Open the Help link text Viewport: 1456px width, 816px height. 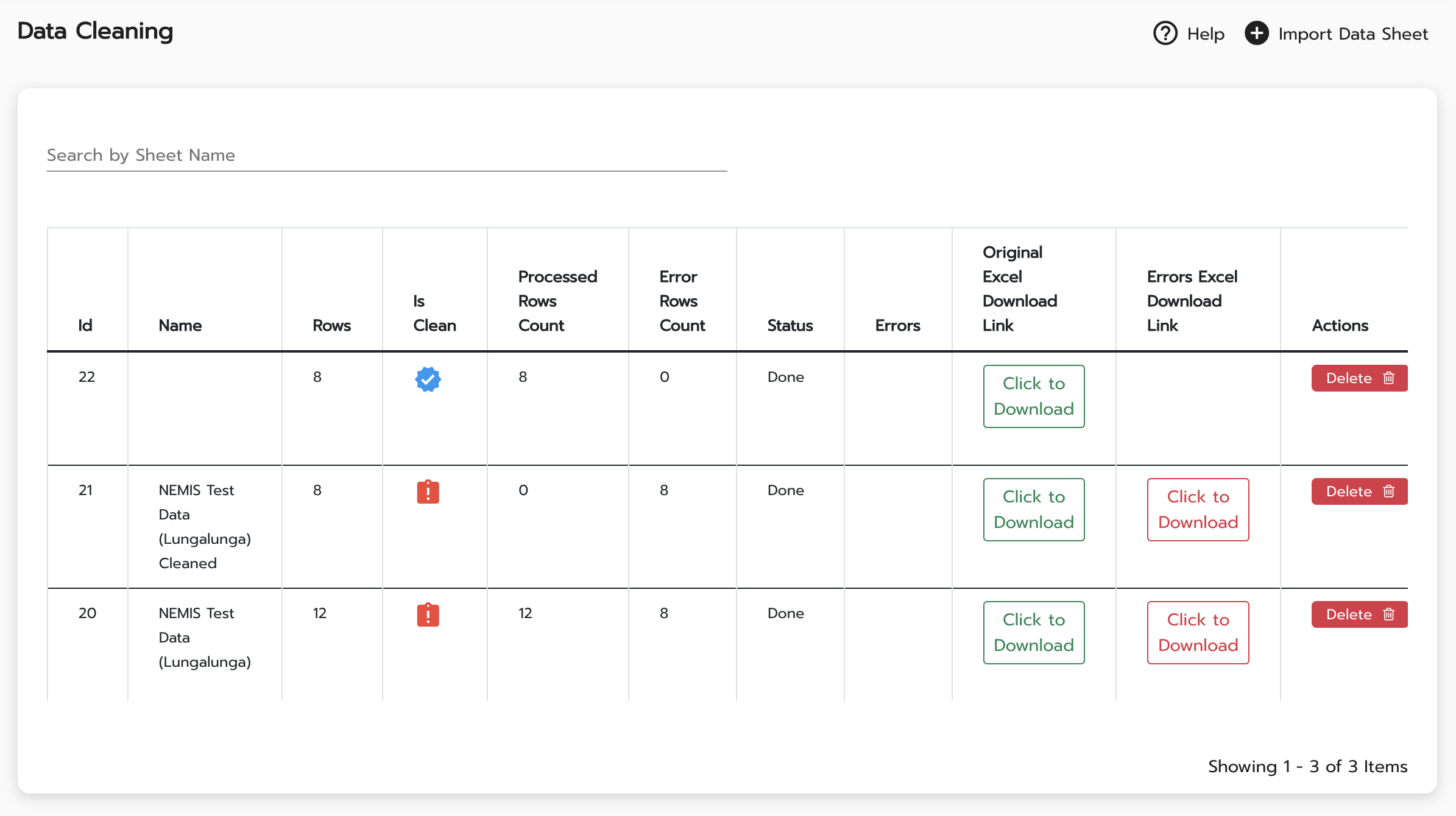(x=1206, y=34)
